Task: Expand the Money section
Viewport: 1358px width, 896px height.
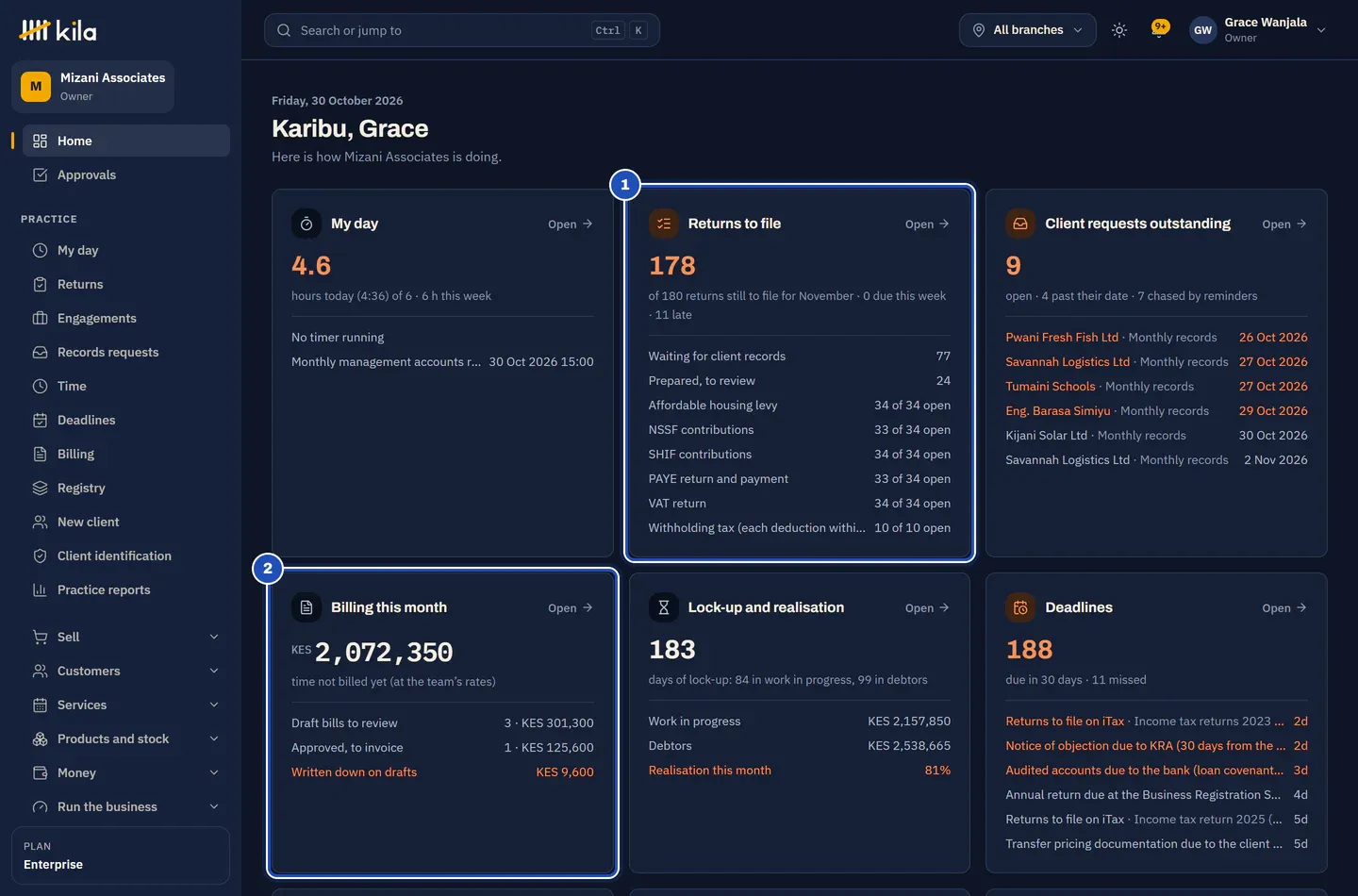Action: (x=126, y=772)
